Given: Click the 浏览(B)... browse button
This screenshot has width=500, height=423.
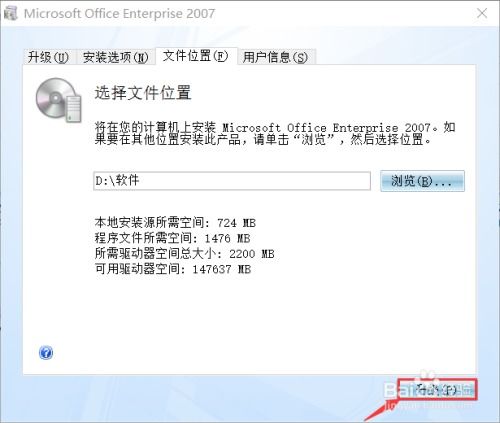Looking at the screenshot, I should [x=422, y=181].
